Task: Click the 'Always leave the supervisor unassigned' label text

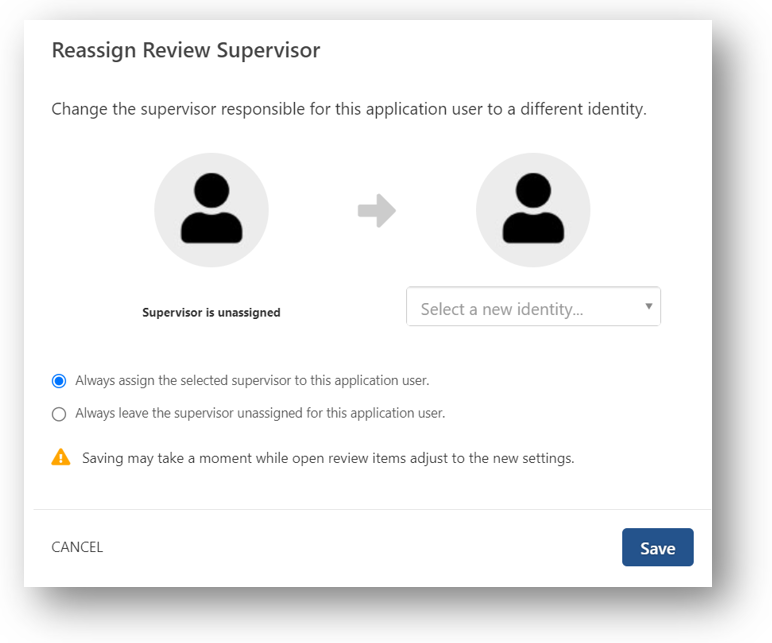Action: pyautogui.click(x=260, y=412)
